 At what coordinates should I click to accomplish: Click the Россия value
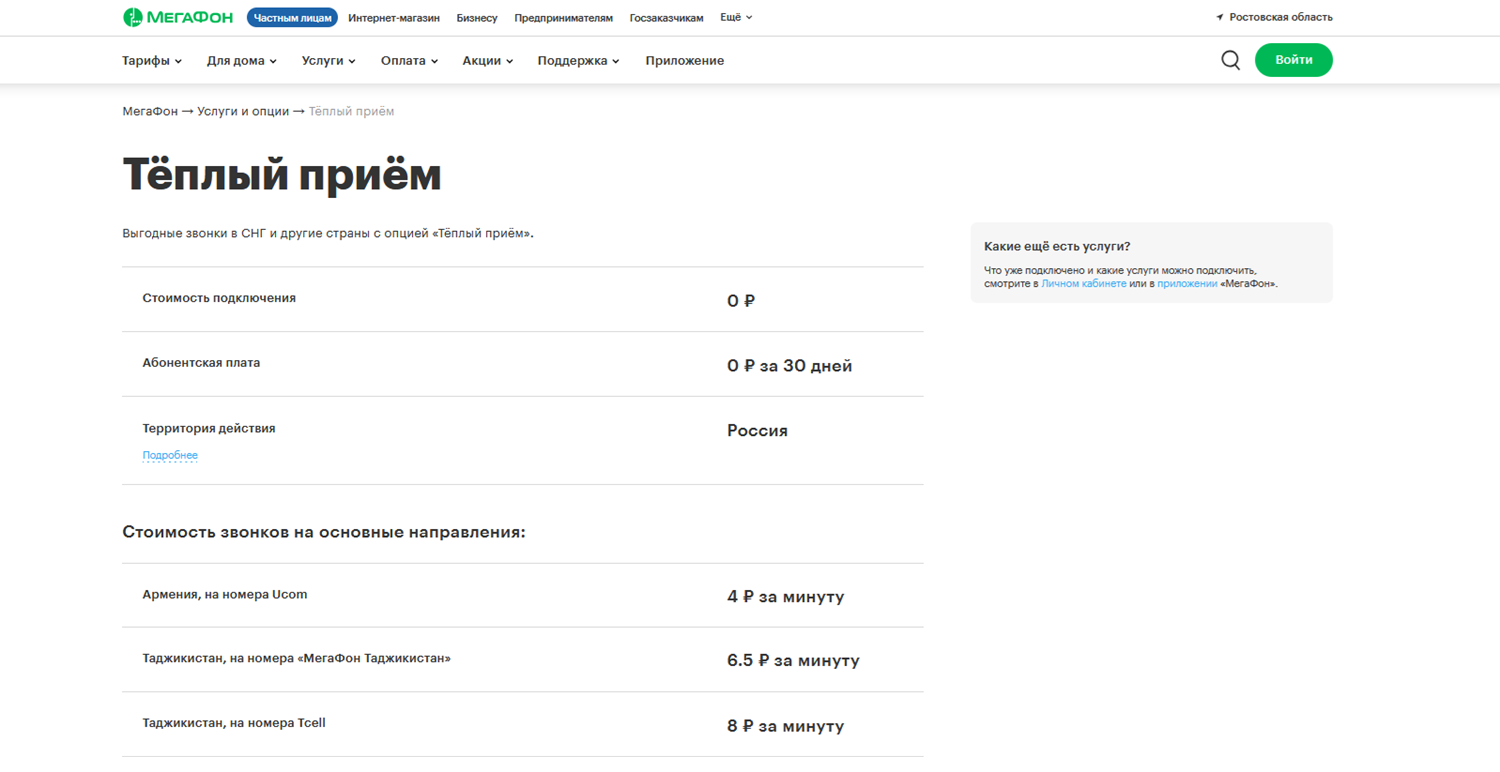757,431
